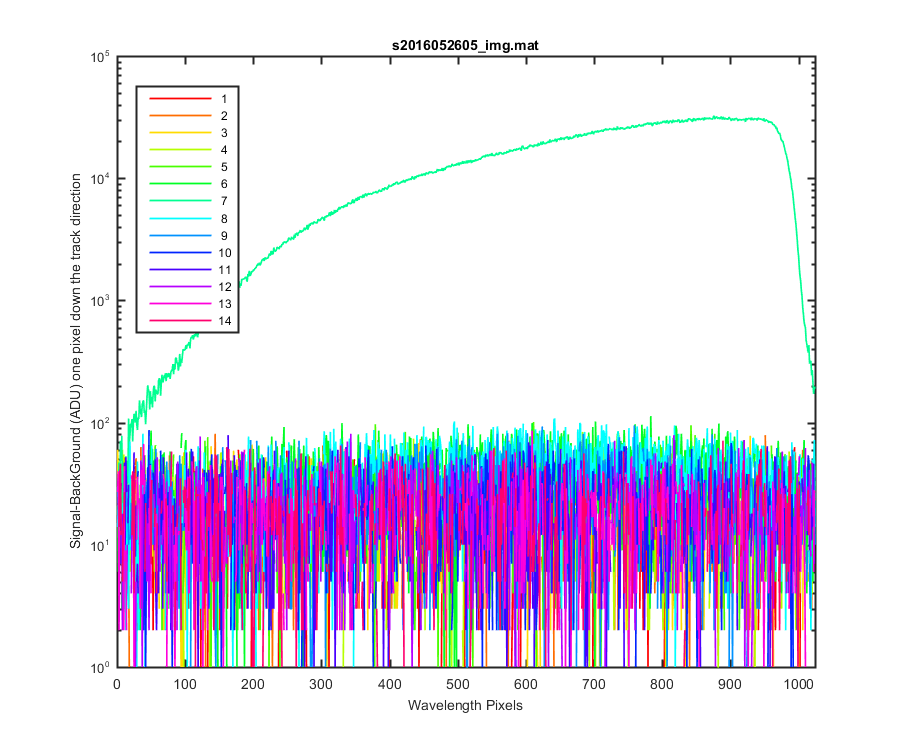Click y-axis tick label 10^2

click(x=100, y=425)
